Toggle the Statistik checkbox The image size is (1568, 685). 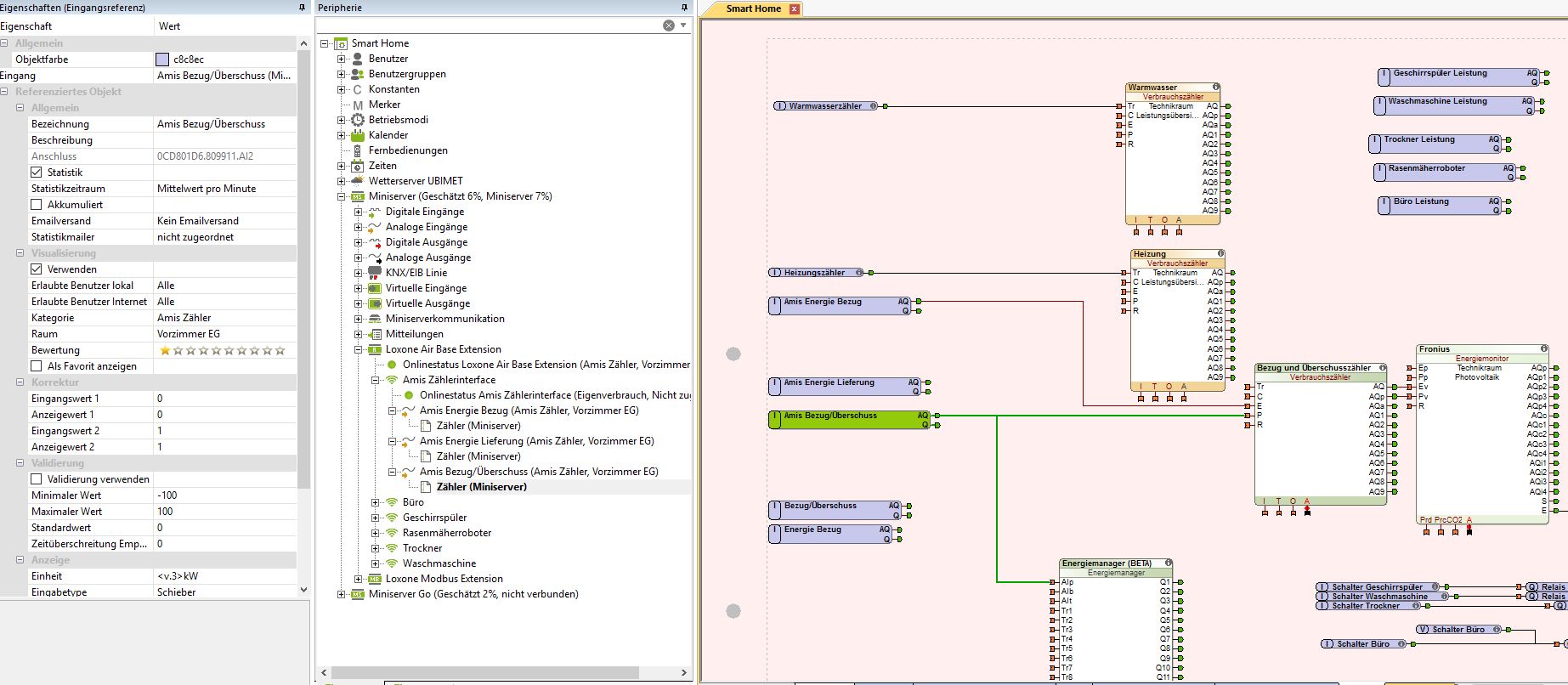pyautogui.click(x=37, y=173)
